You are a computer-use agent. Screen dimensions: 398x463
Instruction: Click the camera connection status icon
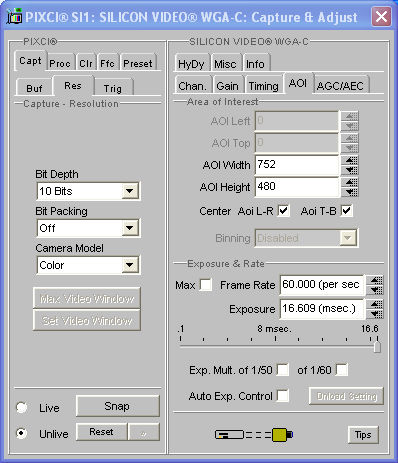(254, 434)
